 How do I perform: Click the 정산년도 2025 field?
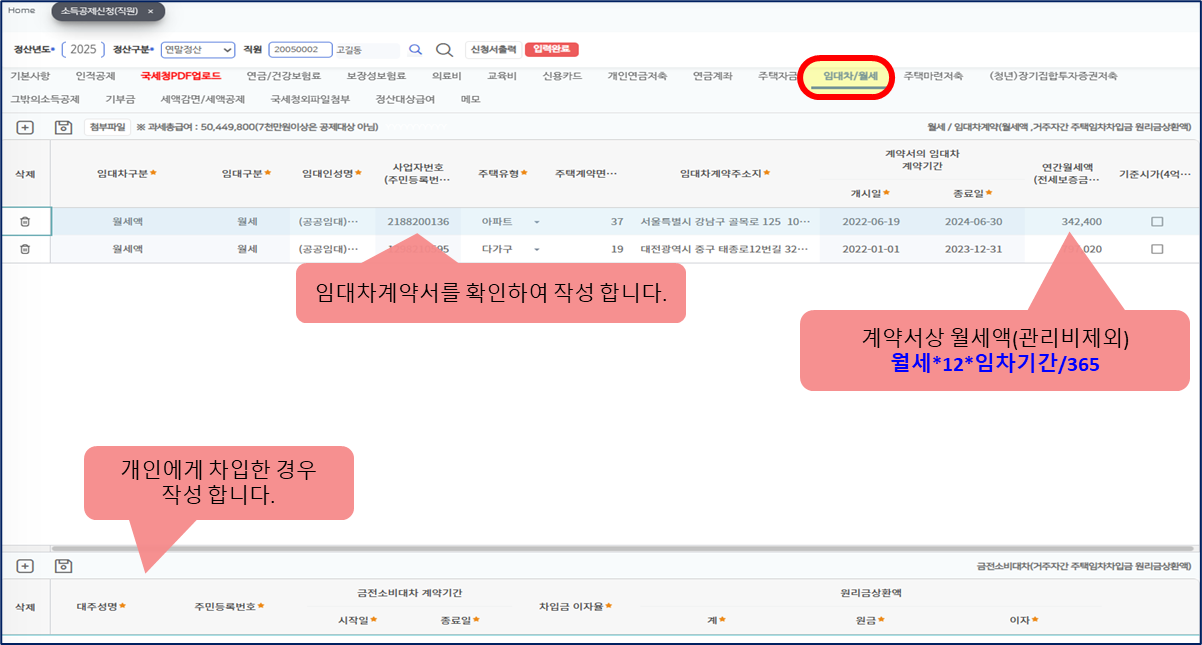[x=82, y=49]
